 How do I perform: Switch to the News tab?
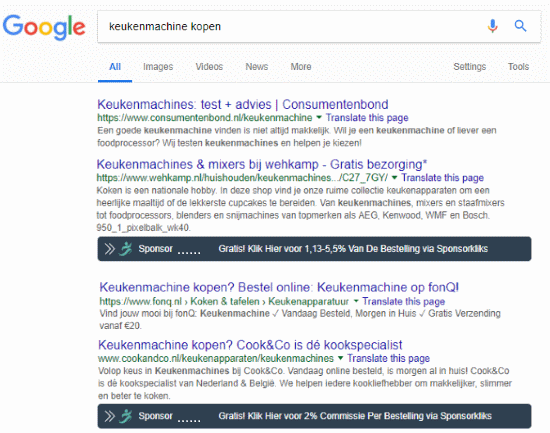[257, 67]
